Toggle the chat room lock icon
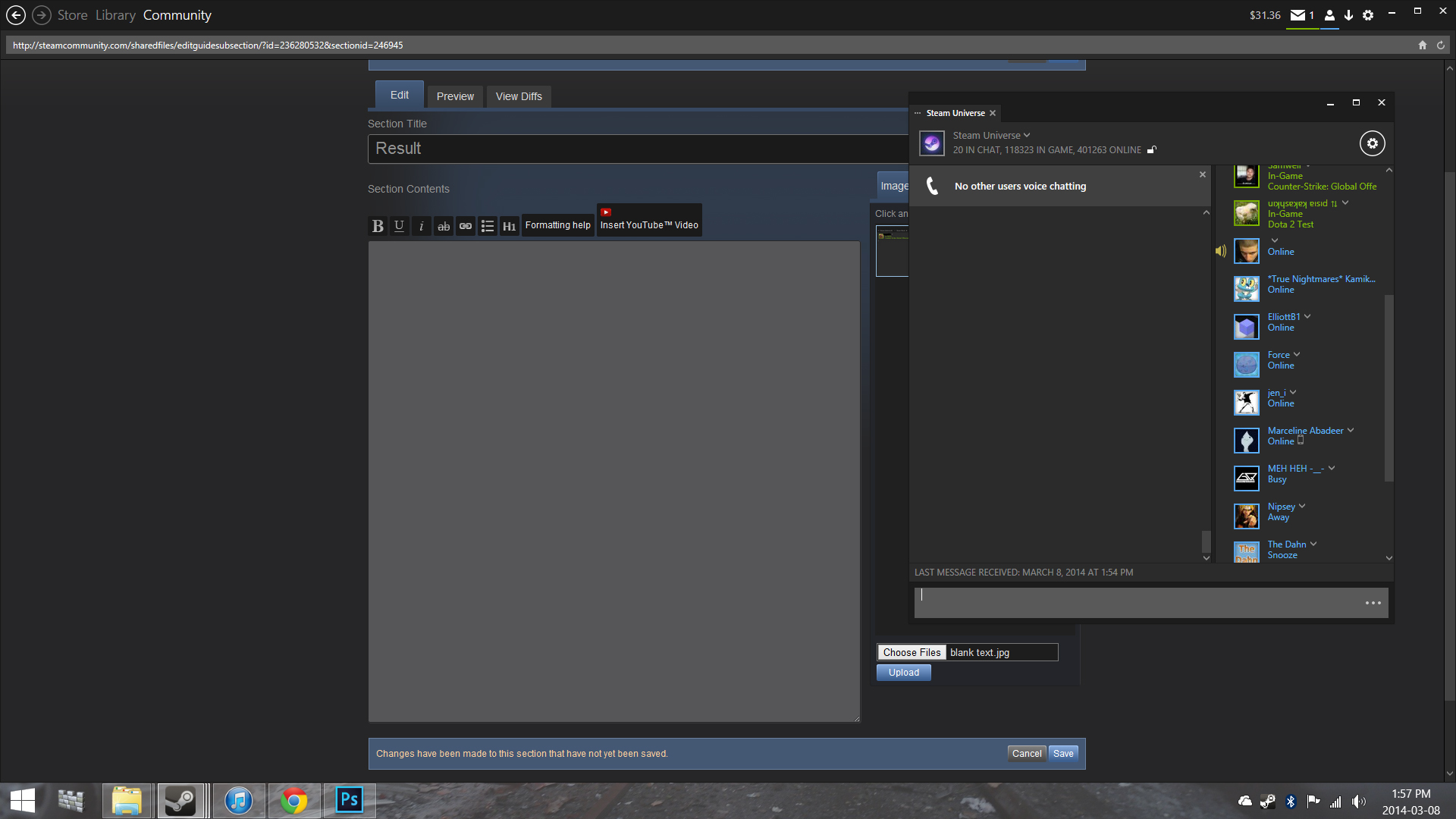 tap(1151, 150)
